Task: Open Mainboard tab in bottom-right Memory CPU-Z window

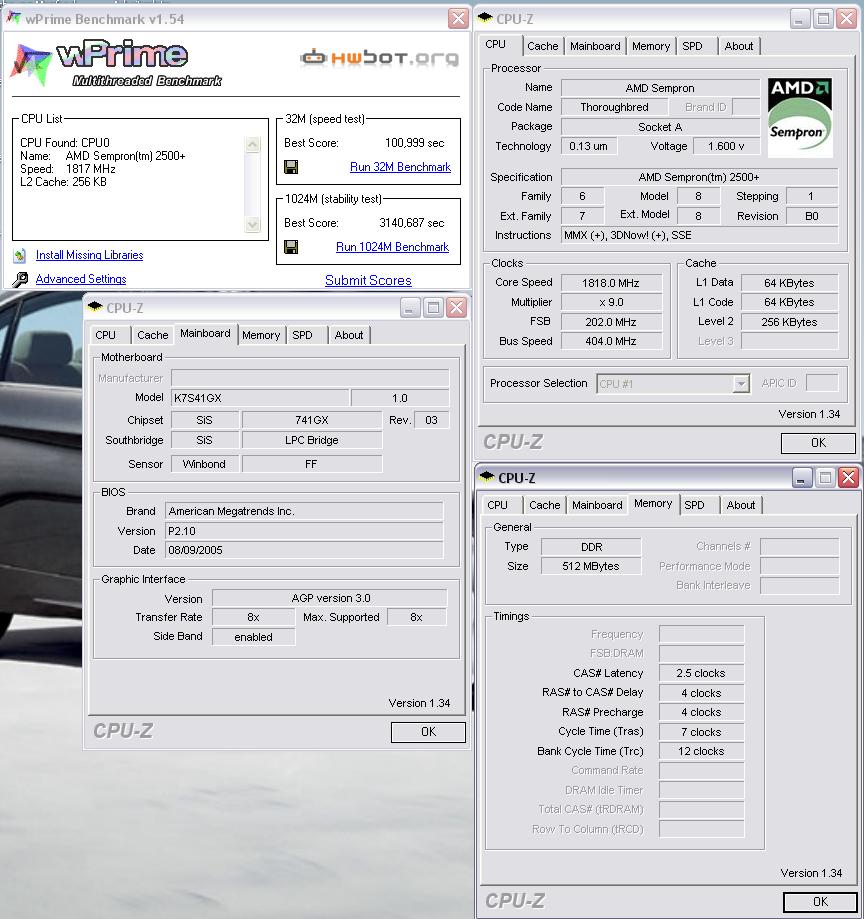Action: (597, 505)
